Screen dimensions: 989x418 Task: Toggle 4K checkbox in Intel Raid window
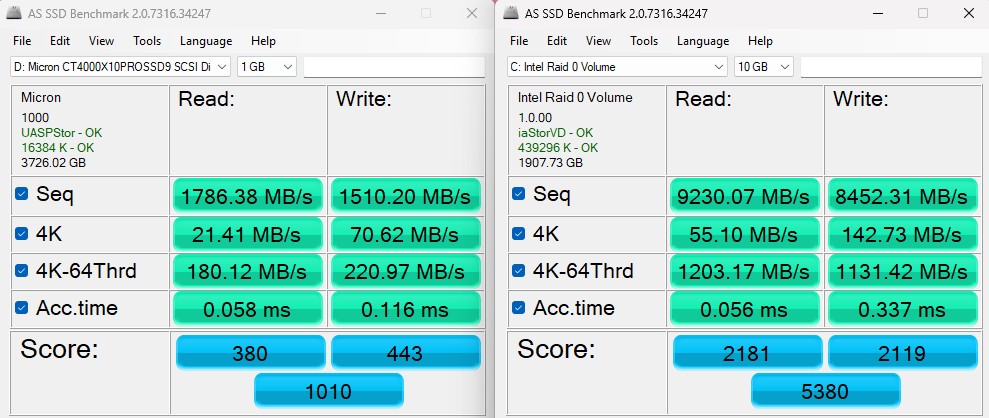[x=518, y=234]
